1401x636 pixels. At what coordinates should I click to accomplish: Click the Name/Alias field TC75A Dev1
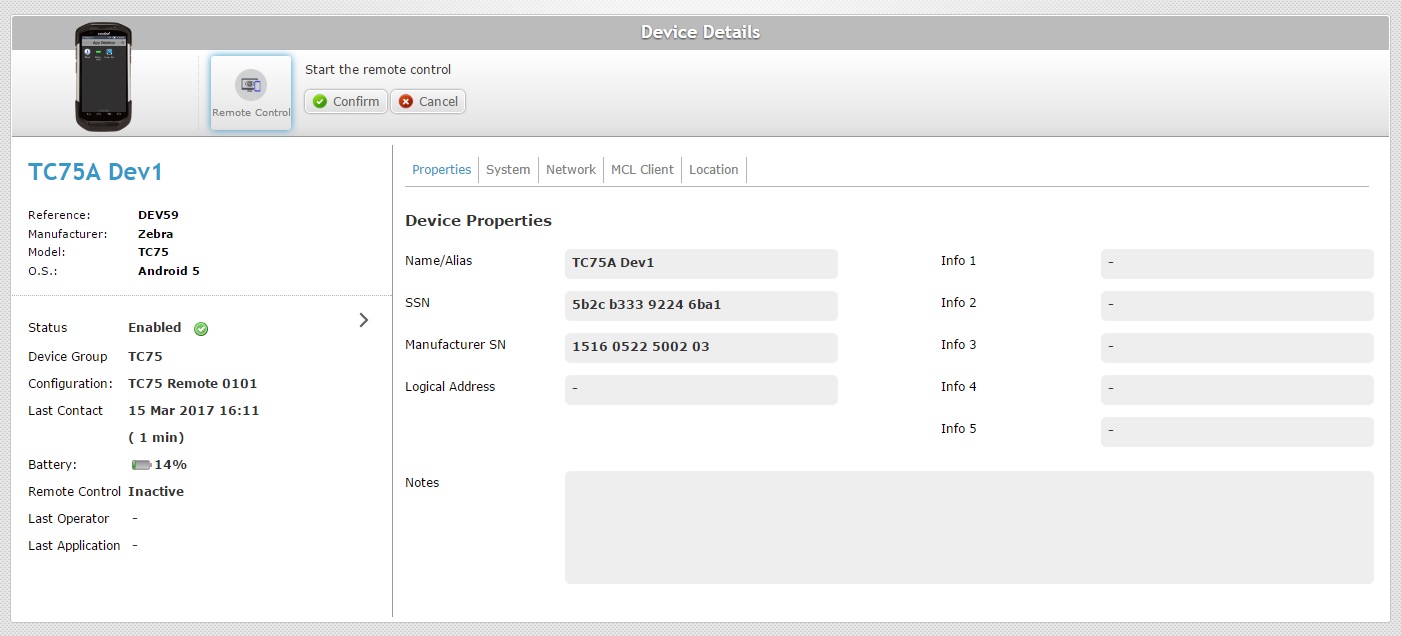coord(701,263)
